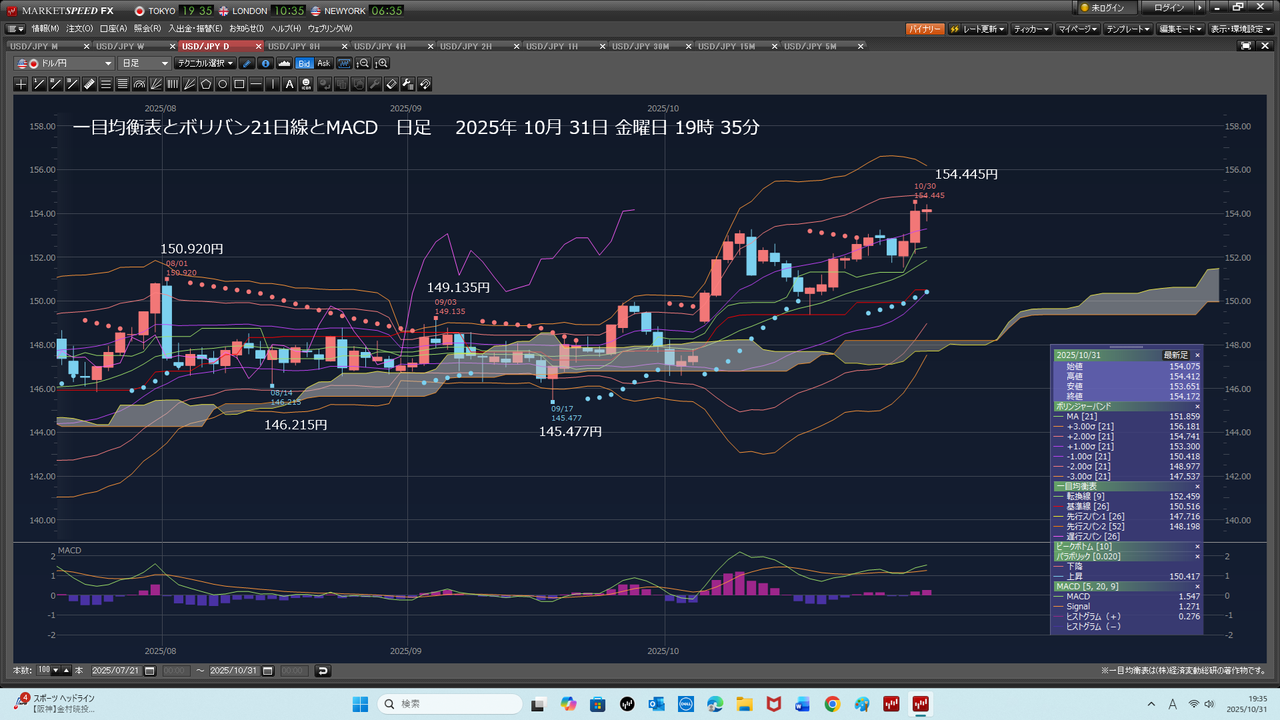Viewport: 1280px width, 720px height.
Task: Expand the テクニカル選択 dropdown
Action: coord(205,63)
